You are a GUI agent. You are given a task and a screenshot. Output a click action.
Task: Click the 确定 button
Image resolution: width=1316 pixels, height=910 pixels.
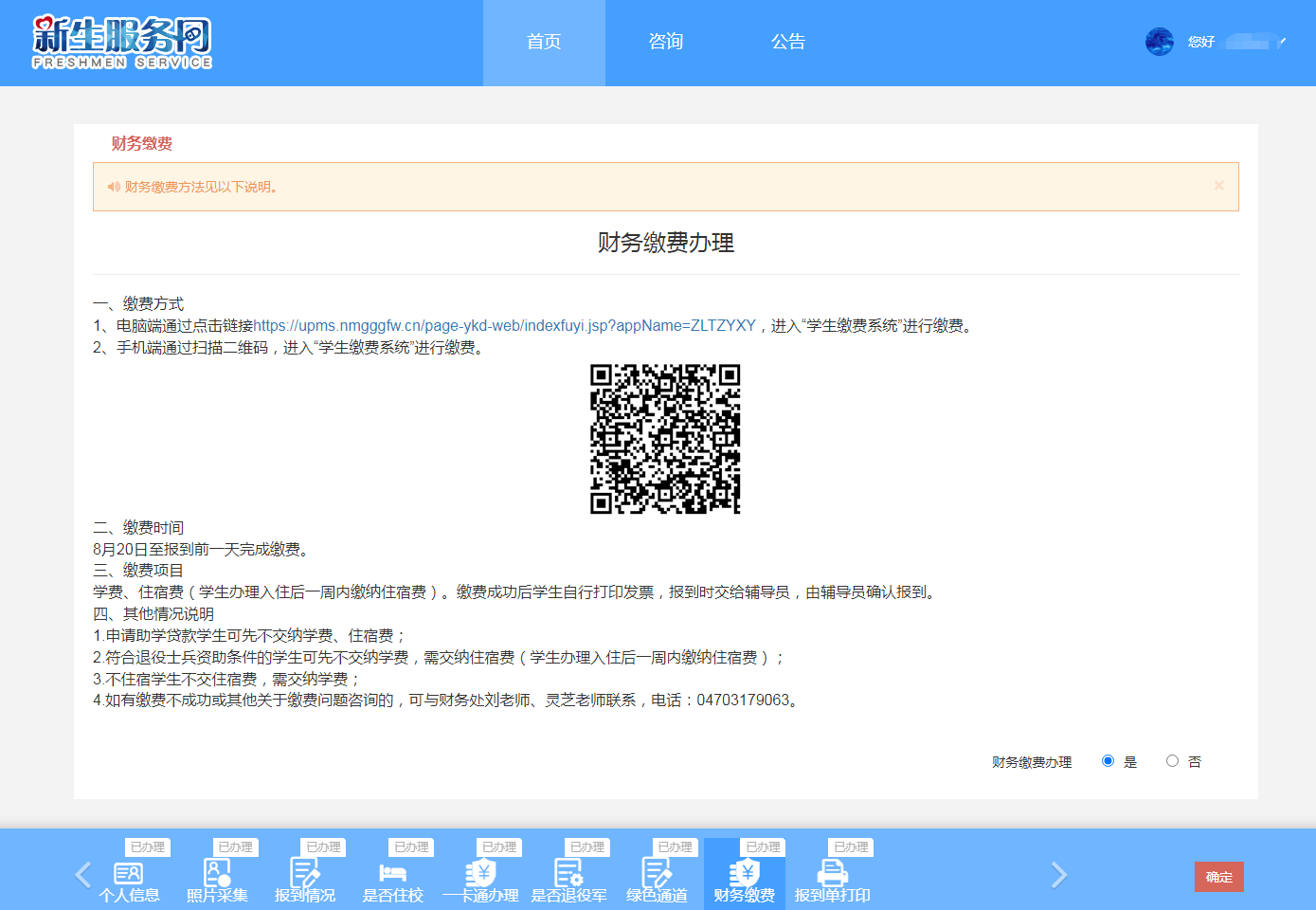tap(1219, 877)
